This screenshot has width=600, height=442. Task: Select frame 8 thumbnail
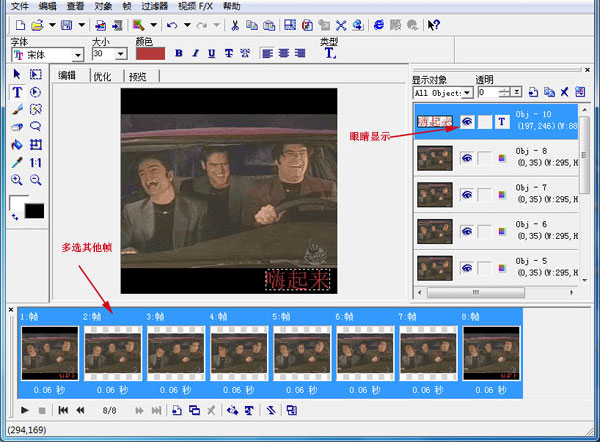tap(491, 353)
